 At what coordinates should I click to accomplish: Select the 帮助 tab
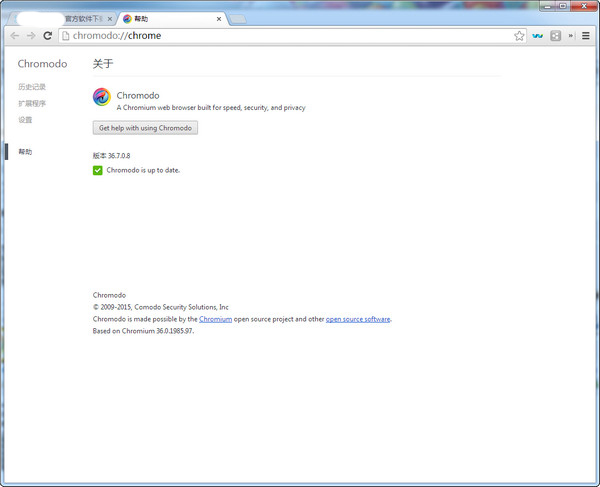pos(172,19)
